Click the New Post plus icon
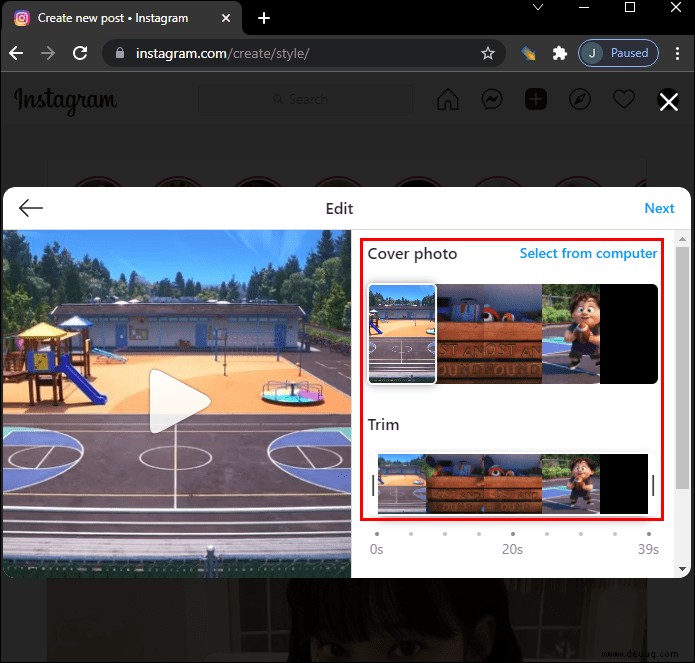Viewport: 695px width, 663px height. [535, 99]
